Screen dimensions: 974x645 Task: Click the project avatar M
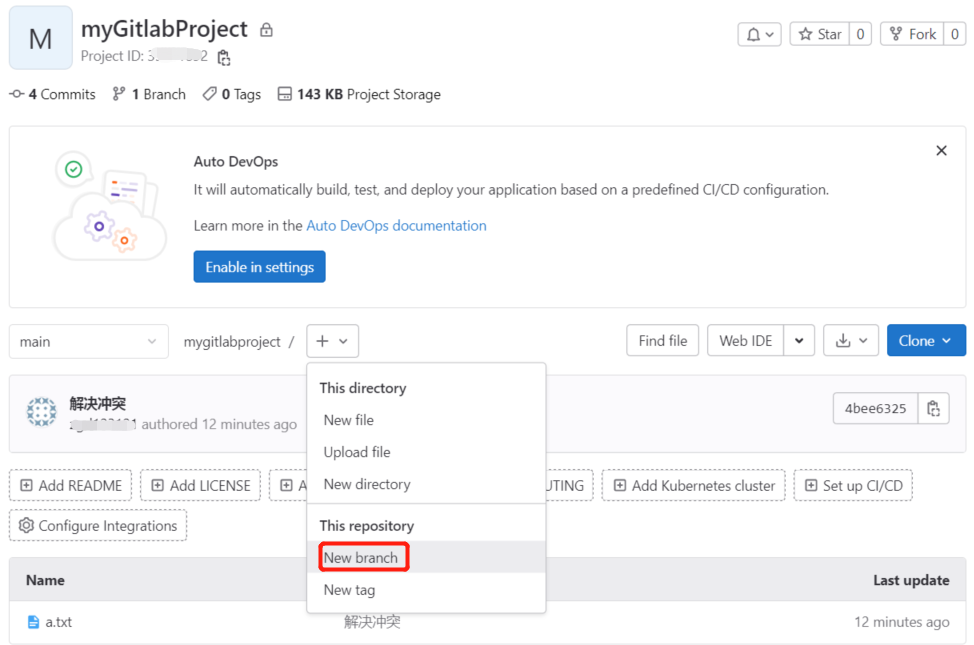41,39
